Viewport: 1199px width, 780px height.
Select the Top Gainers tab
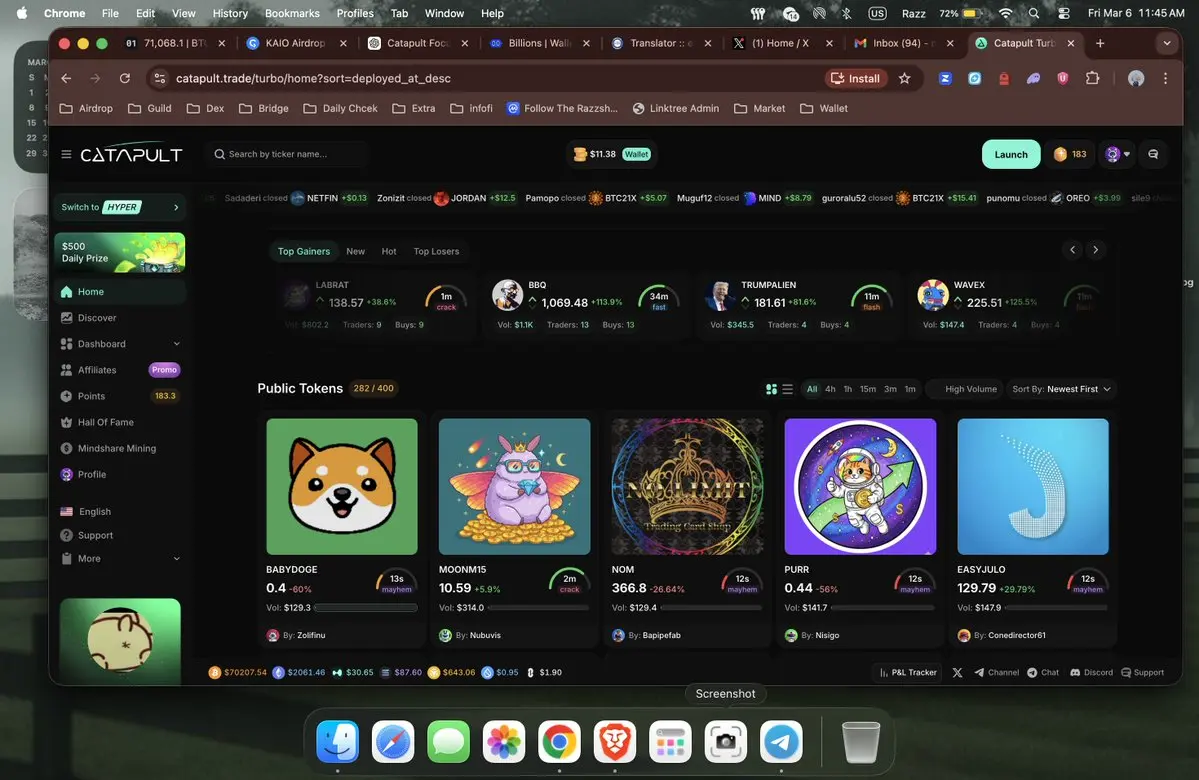(x=304, y=252)
